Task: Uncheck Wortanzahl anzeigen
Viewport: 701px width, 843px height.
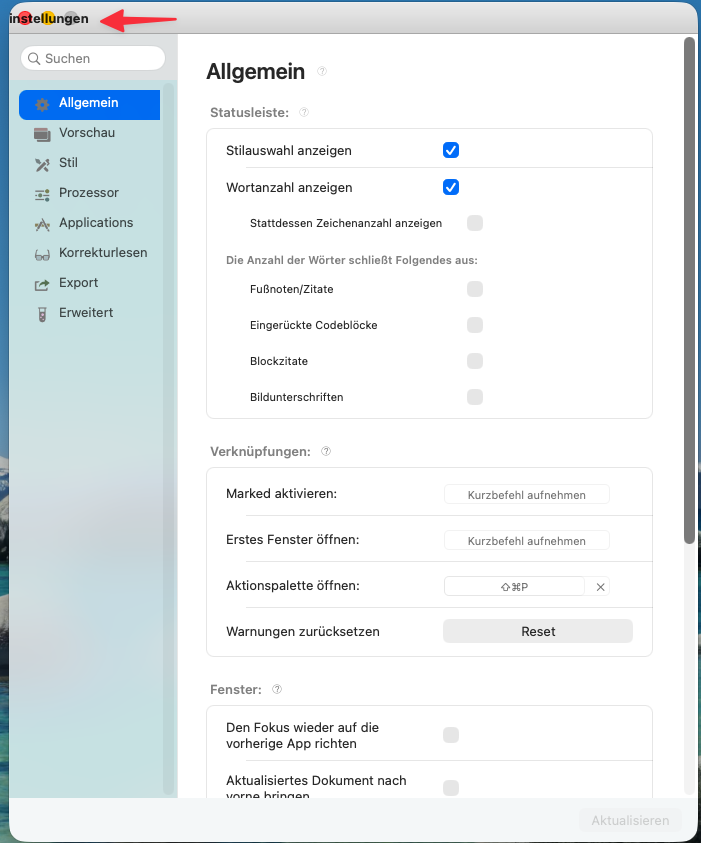Action: click(x=450, y=187)
